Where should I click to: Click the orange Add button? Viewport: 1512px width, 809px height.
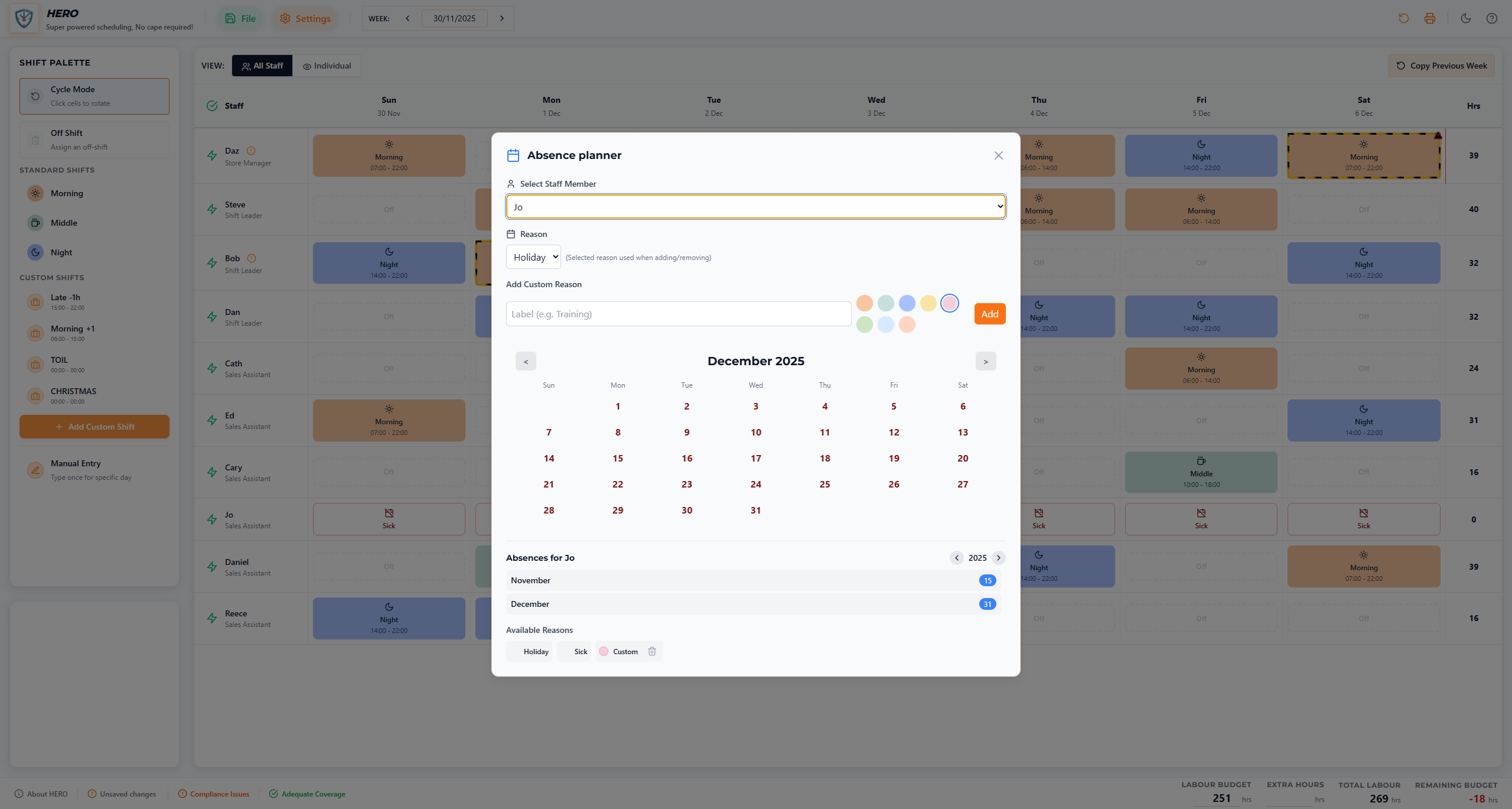(x=989, y=314)
